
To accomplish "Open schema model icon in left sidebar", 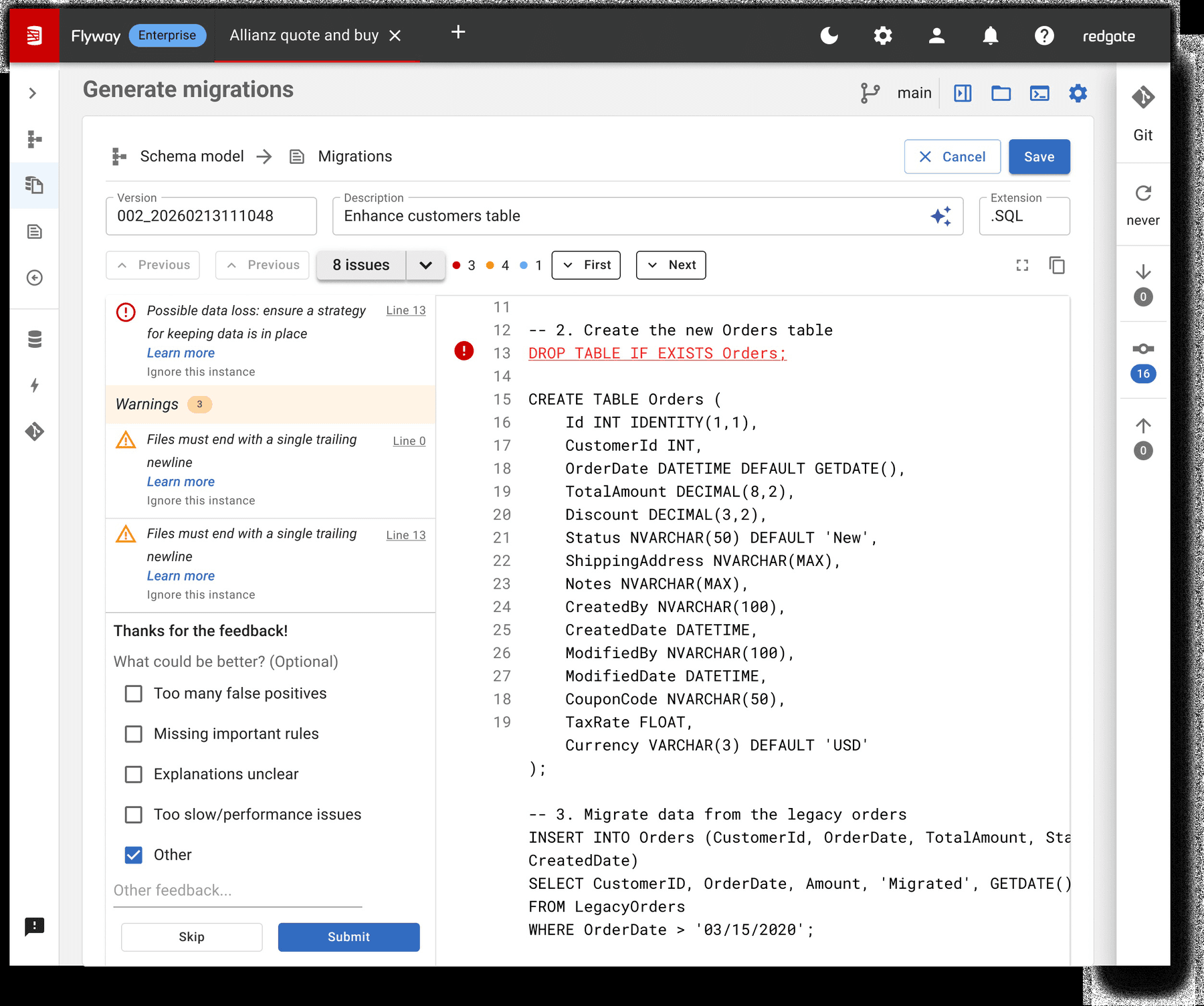I will click(34, 139).
